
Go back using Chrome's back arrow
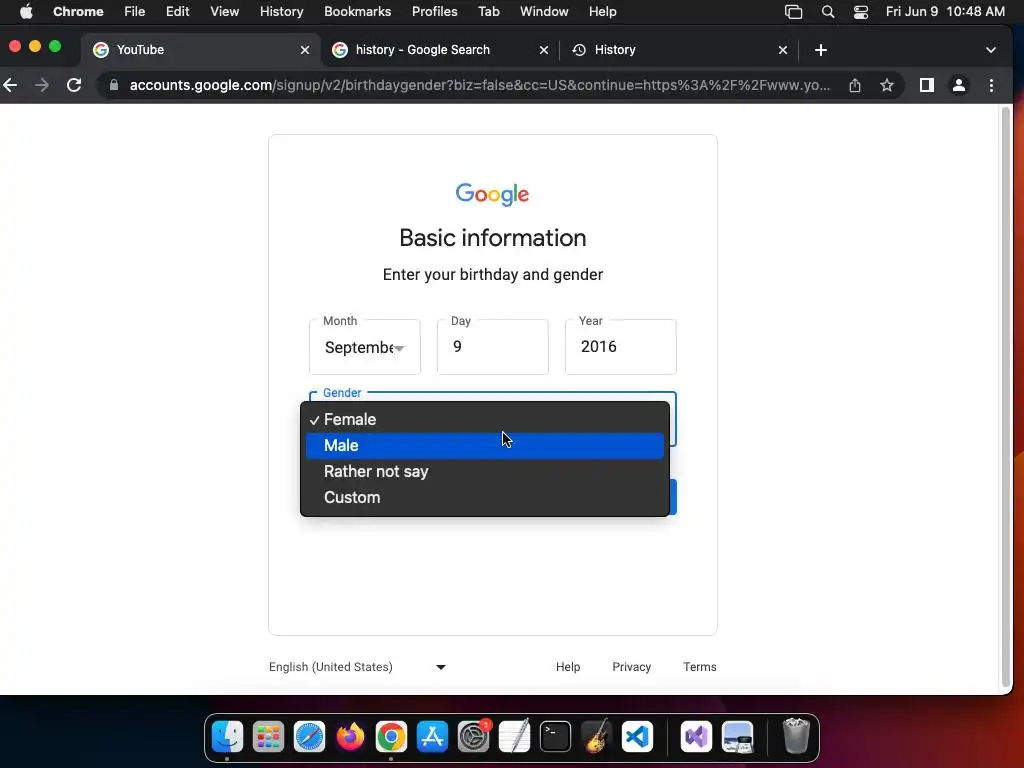pyautogui.click(x=10, y=85)
